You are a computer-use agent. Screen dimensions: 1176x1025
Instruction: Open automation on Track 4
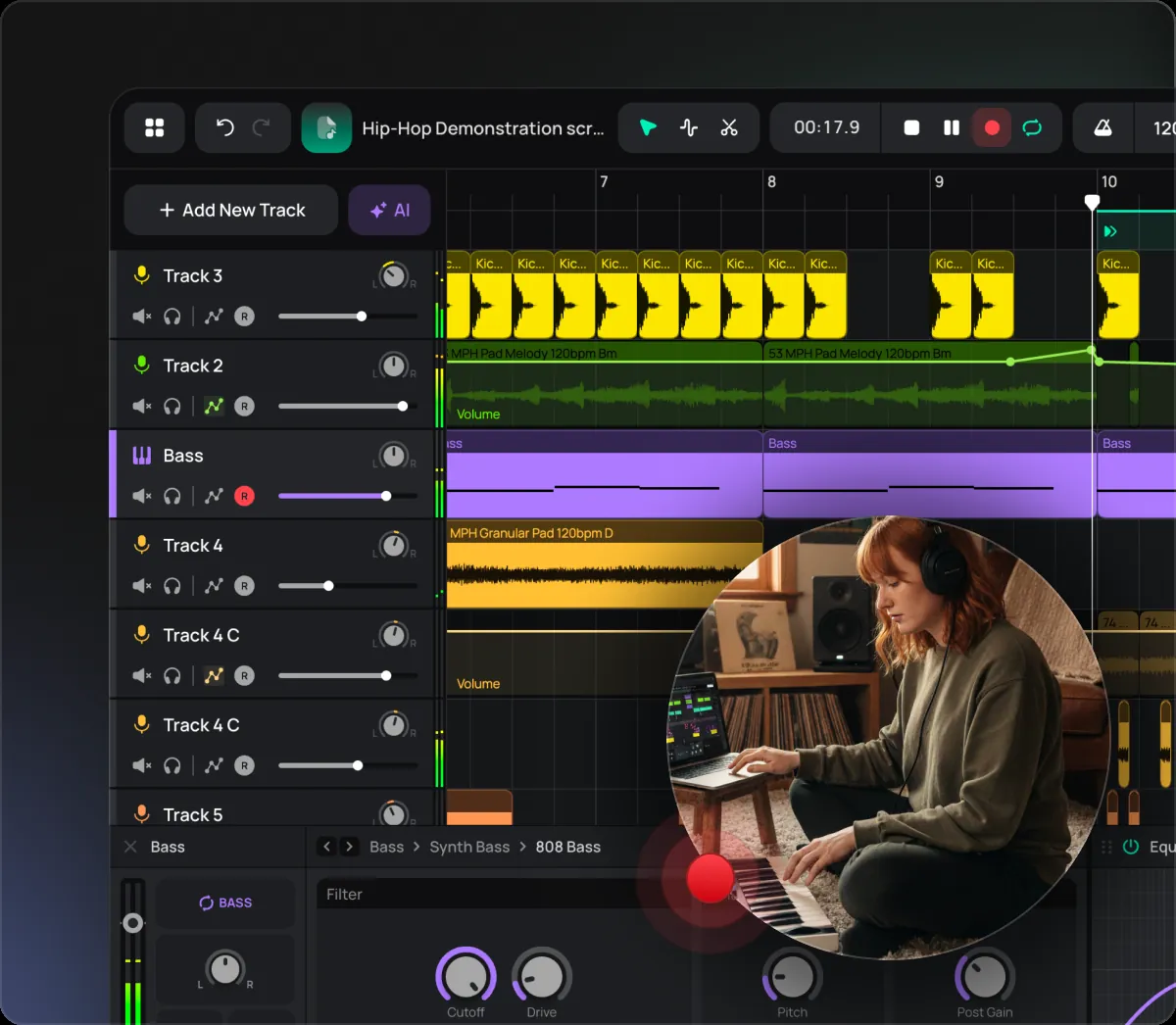(x=214, y=586)
